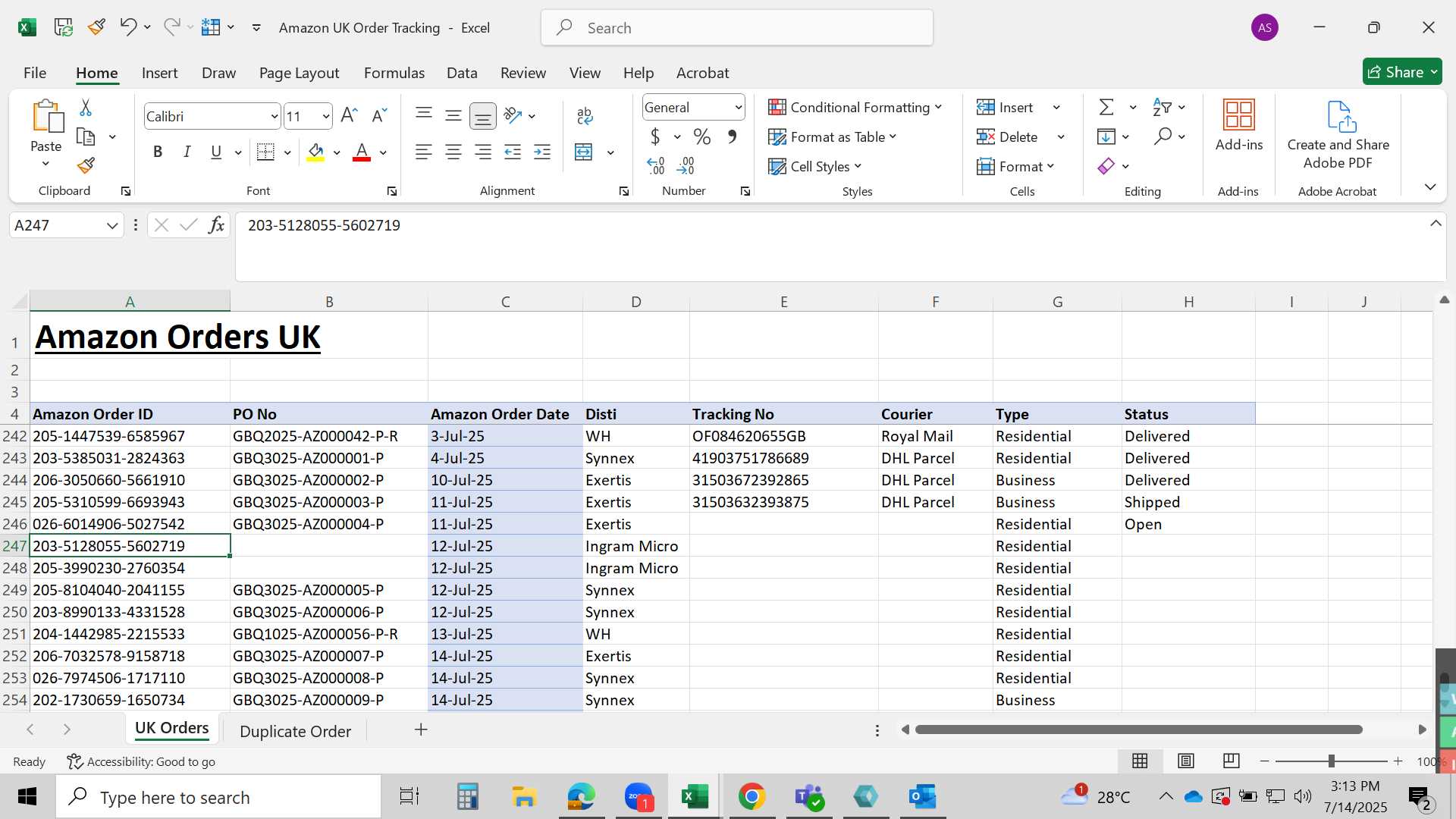The width and height of the screenshot is (1456, 819).
Task: Toggle Align Left for the cell
Action: pyautogui.click(x=423, y=152)
